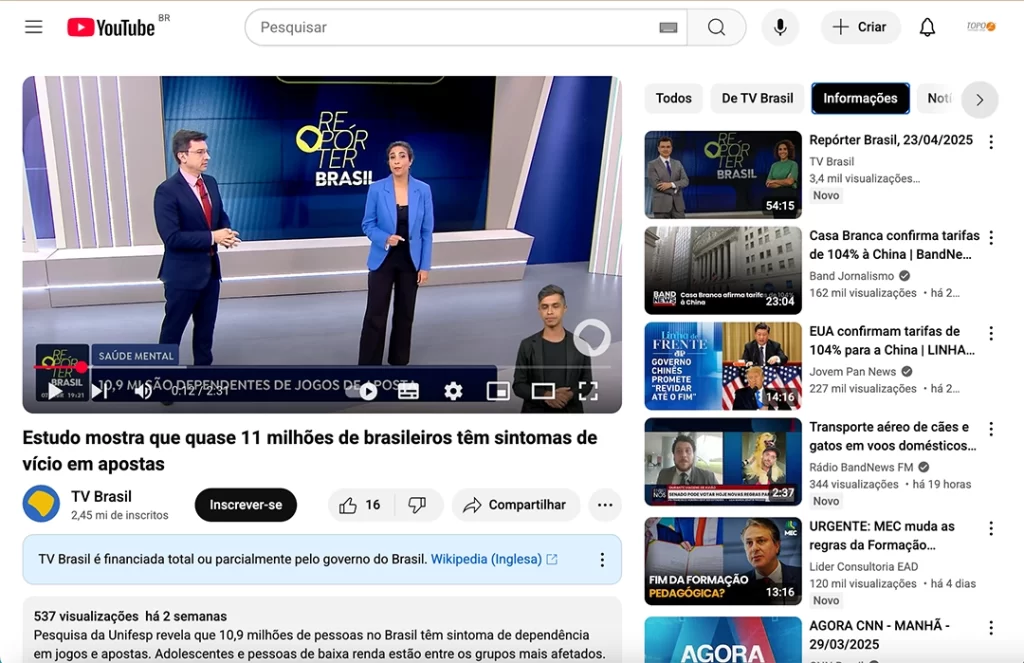Start voice search with the microphone

(780, 27)
